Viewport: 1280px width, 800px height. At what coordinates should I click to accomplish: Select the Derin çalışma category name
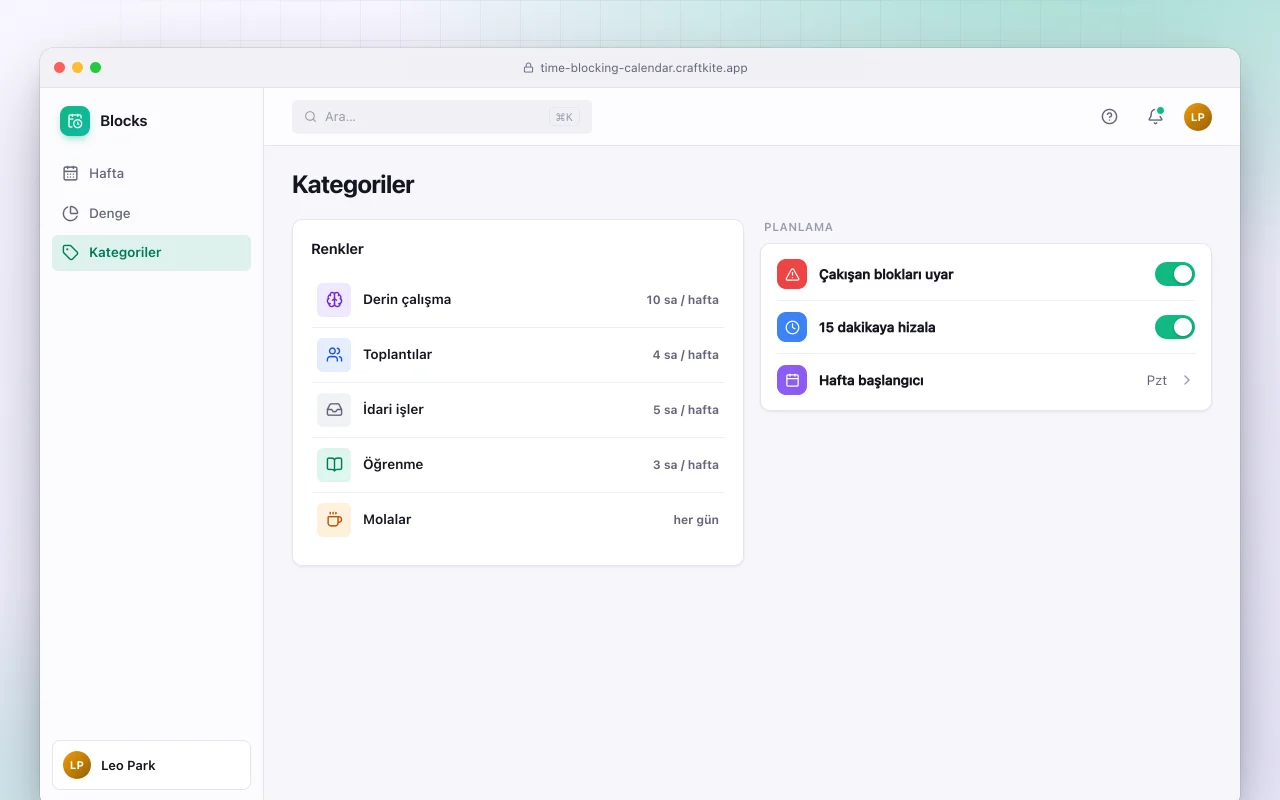(407, 300)
